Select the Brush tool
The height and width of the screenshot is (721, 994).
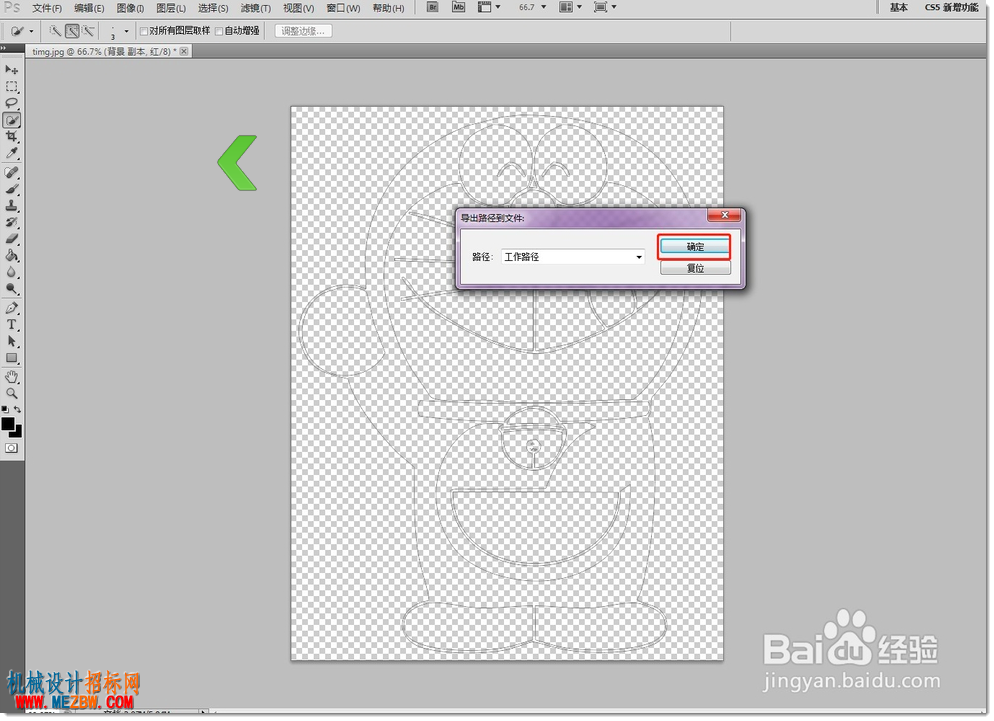pyautogui.click(x=11, y=189)
